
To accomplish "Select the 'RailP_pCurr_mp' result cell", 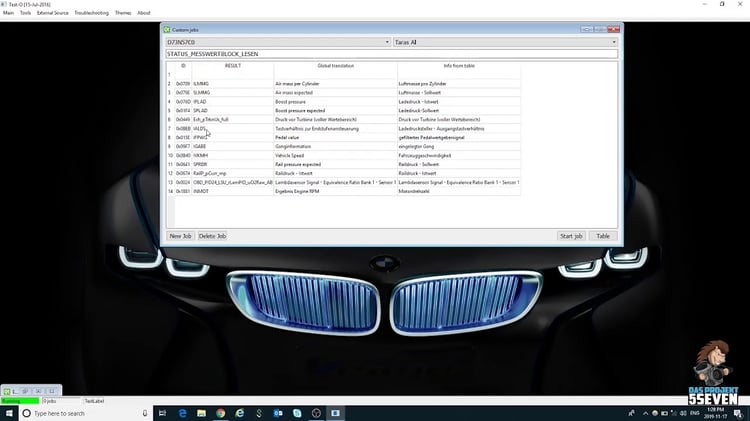I will click(232, 173).
